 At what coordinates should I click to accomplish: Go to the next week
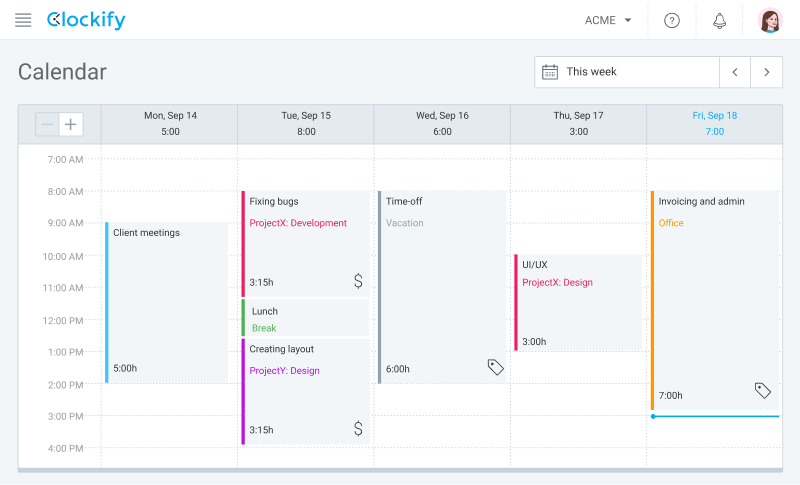767,72
